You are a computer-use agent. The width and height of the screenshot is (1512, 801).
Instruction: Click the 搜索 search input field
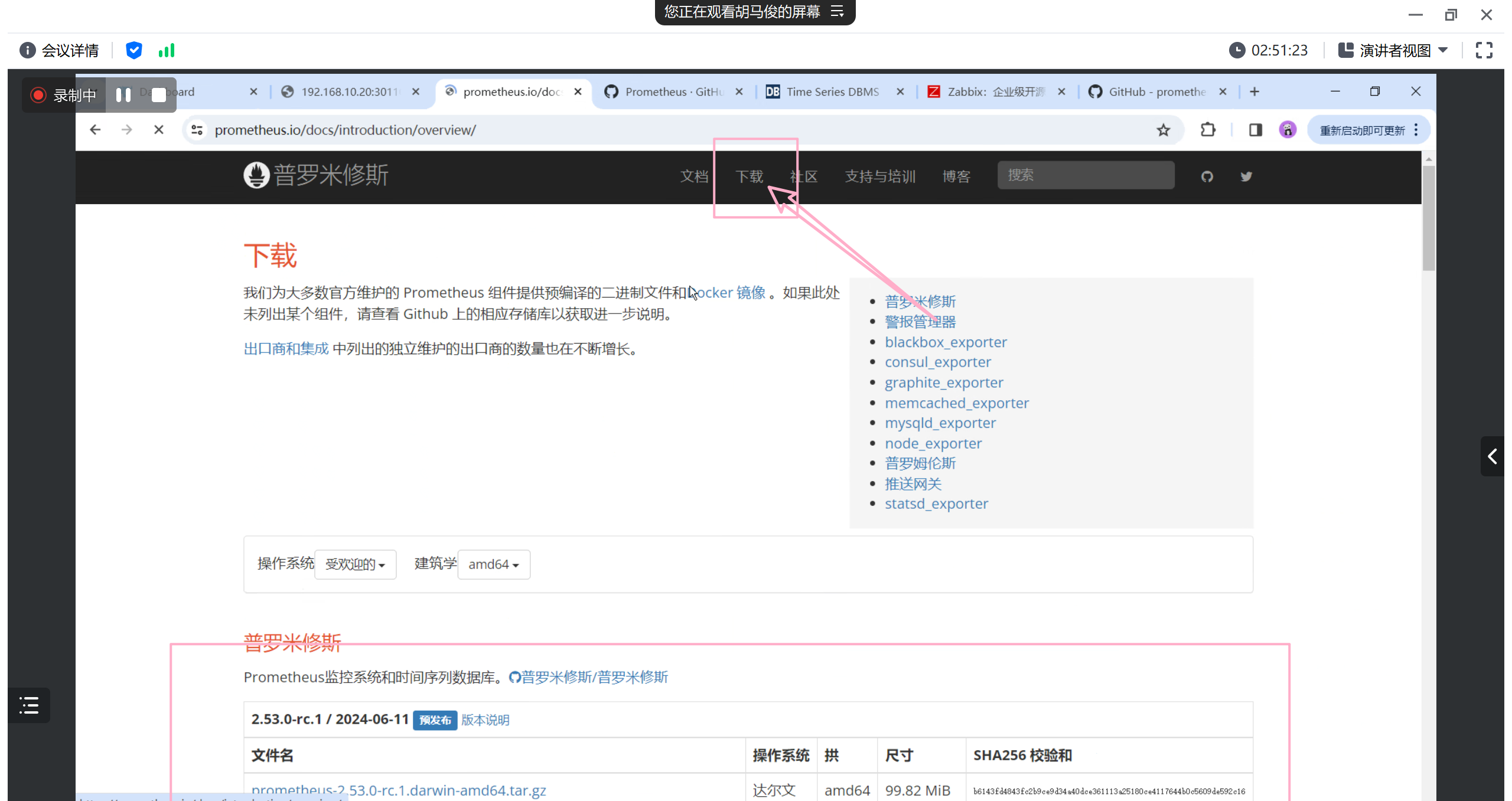click(1086, 175)
